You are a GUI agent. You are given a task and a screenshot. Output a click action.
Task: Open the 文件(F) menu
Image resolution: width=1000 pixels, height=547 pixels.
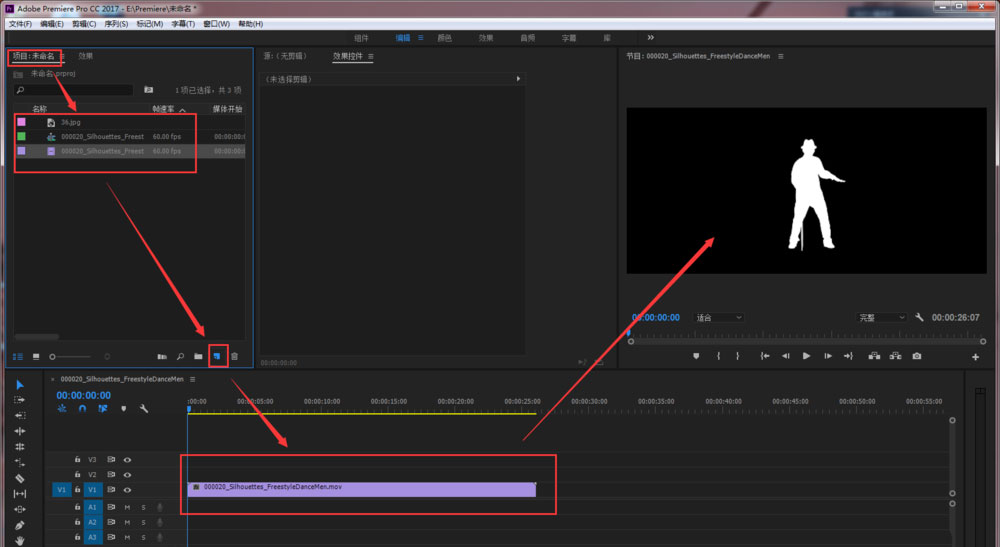tap(20, 23)
